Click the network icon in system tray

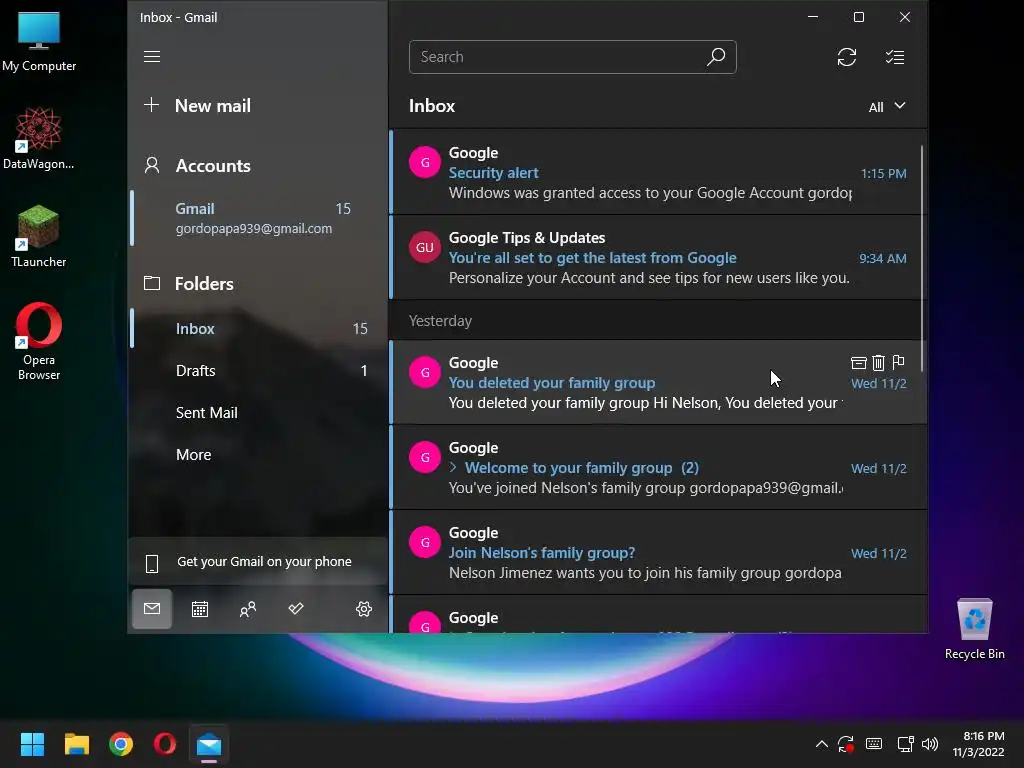(905, 744)
